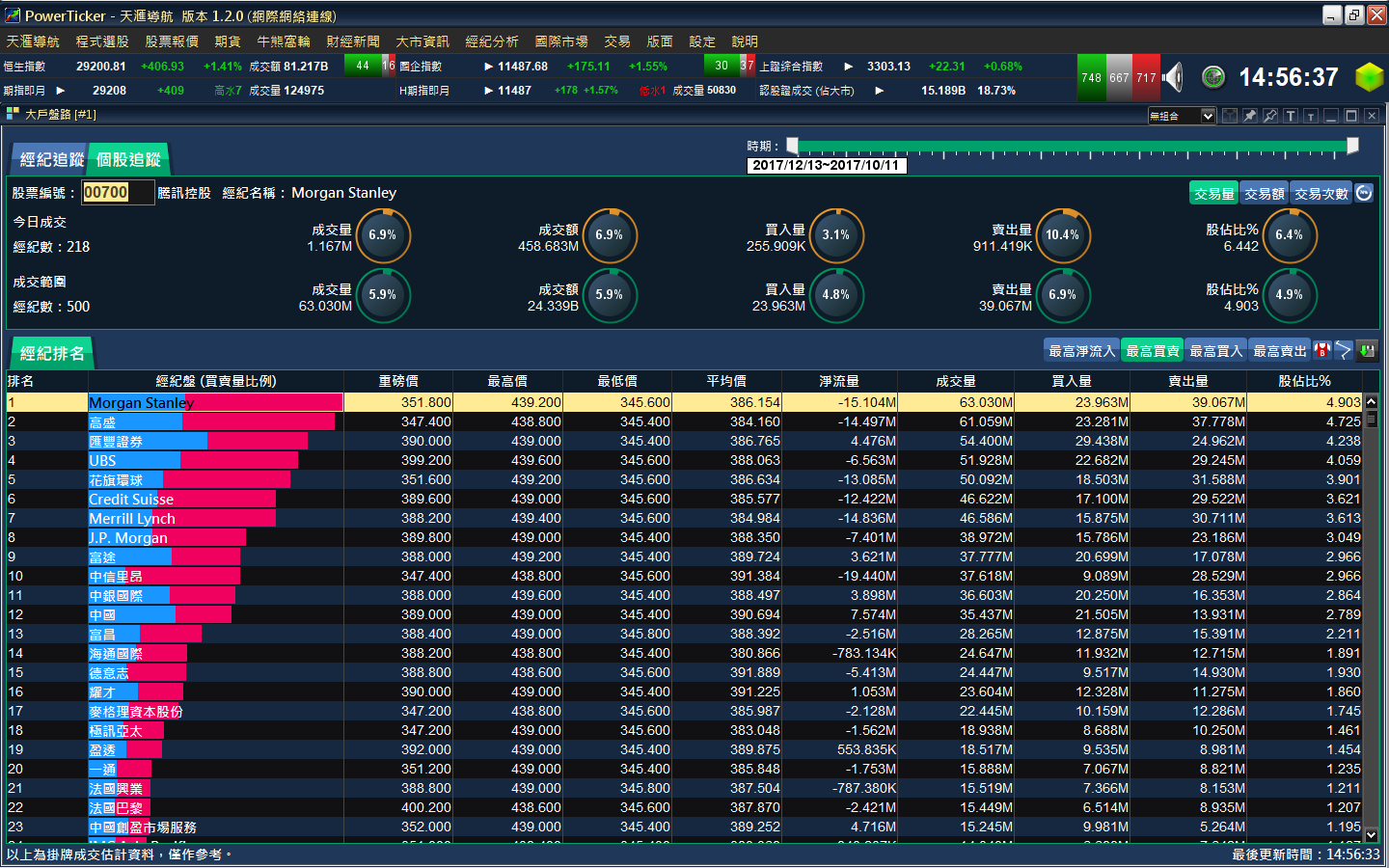Select the J.P. Morgan broker row
Viewport: 1389px width, 868px height.
pyautogui.click(x=684, y=537)
